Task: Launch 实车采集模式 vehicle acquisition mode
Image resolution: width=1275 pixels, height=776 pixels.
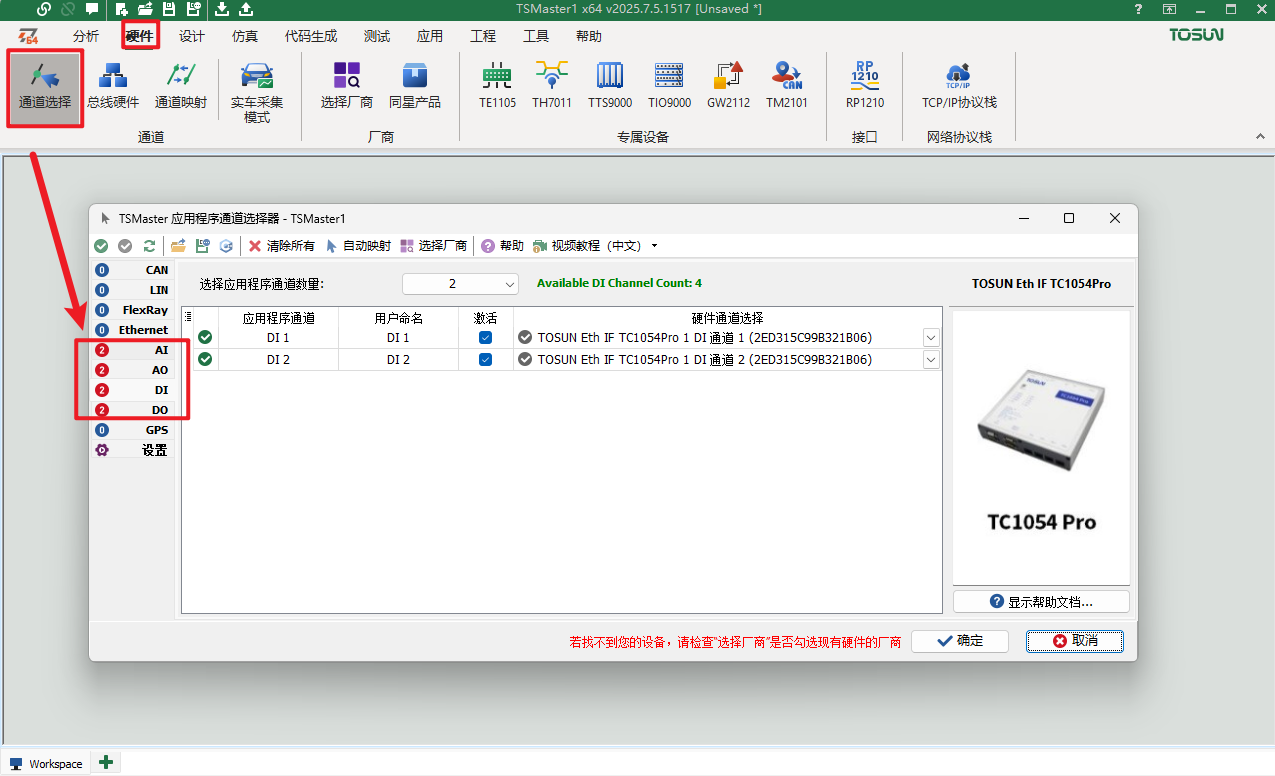Action: point(257,92)
